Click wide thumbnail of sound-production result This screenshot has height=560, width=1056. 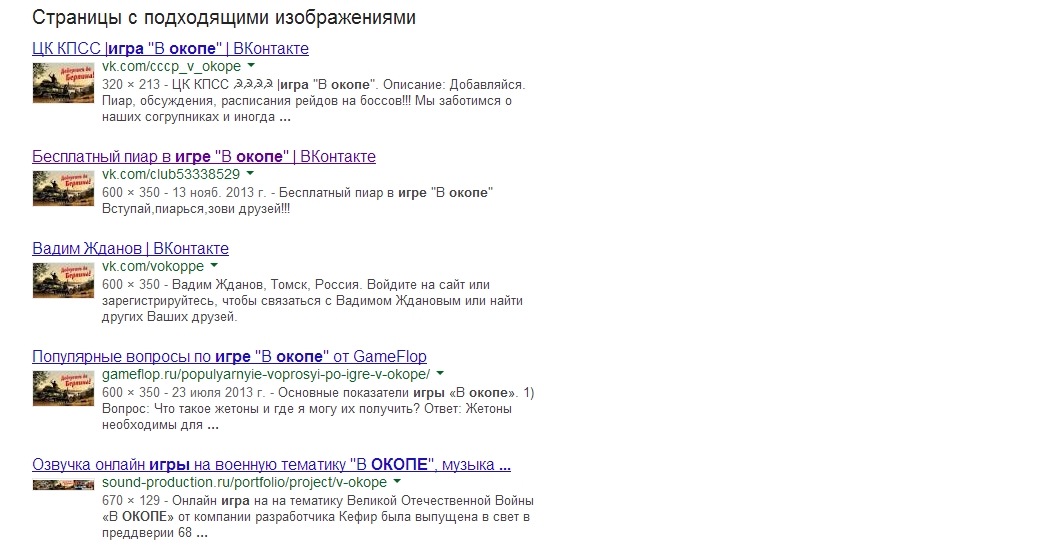pyautogui.click(x=63, y=485)
